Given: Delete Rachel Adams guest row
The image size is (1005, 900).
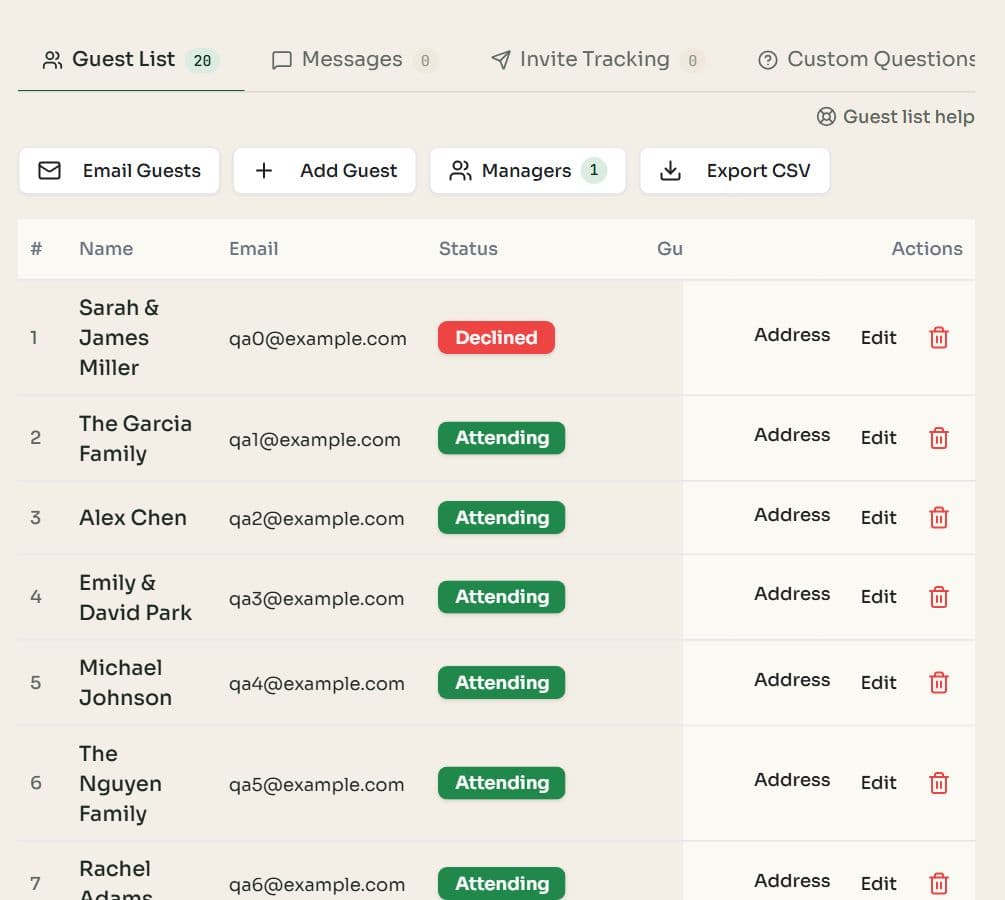Looking at the screenshot, I should (x=938, y=883).
